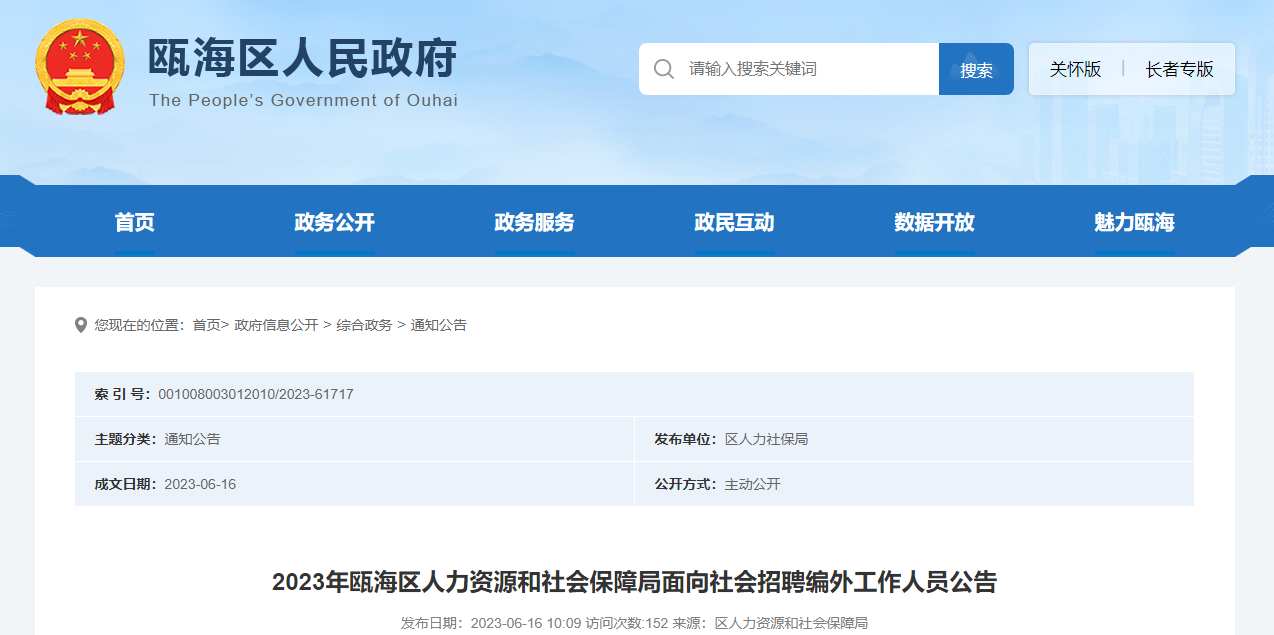Switch to 关怀版 accessibility mode
Screen dimensions: 1274x635
pyautogui.click(x=1075, y=69)
